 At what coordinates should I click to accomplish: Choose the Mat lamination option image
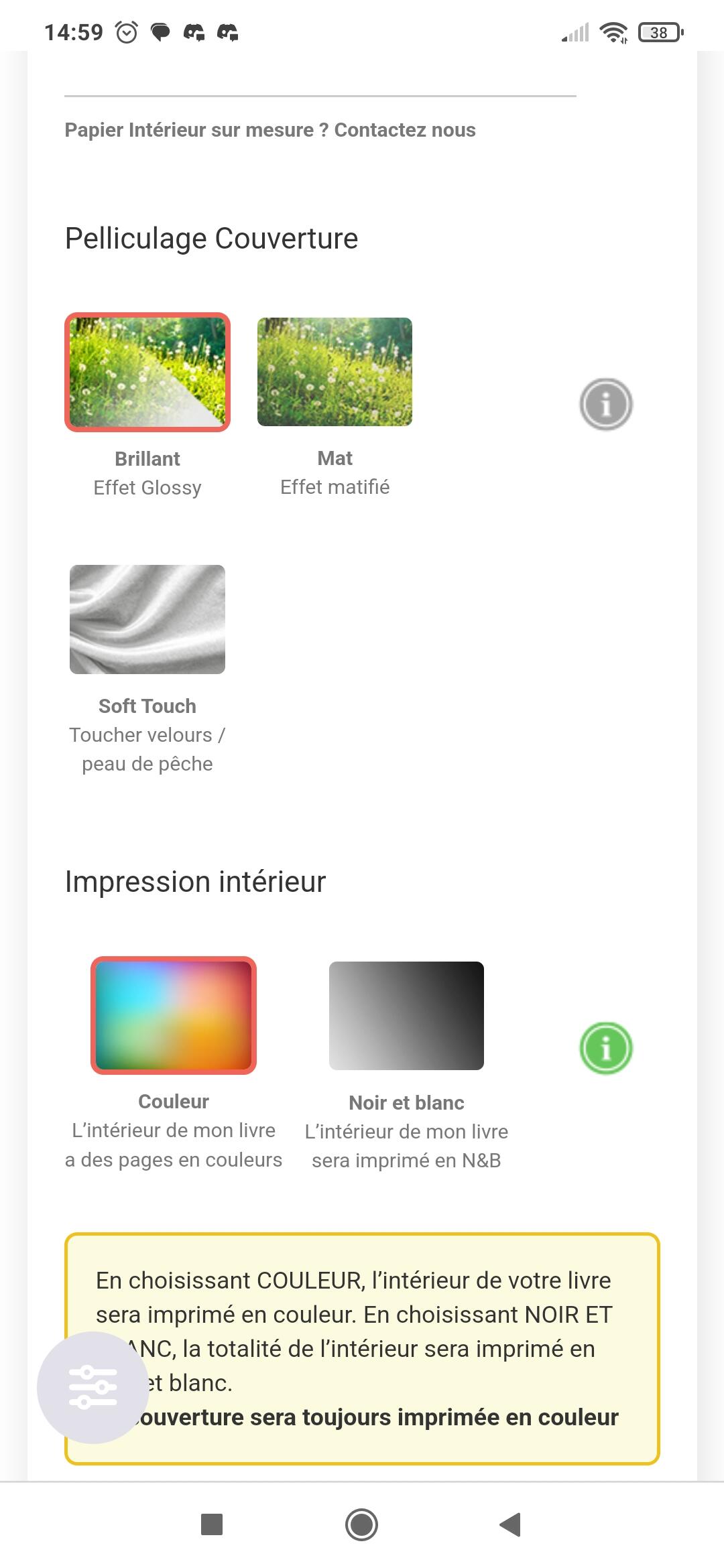[335, 372]
